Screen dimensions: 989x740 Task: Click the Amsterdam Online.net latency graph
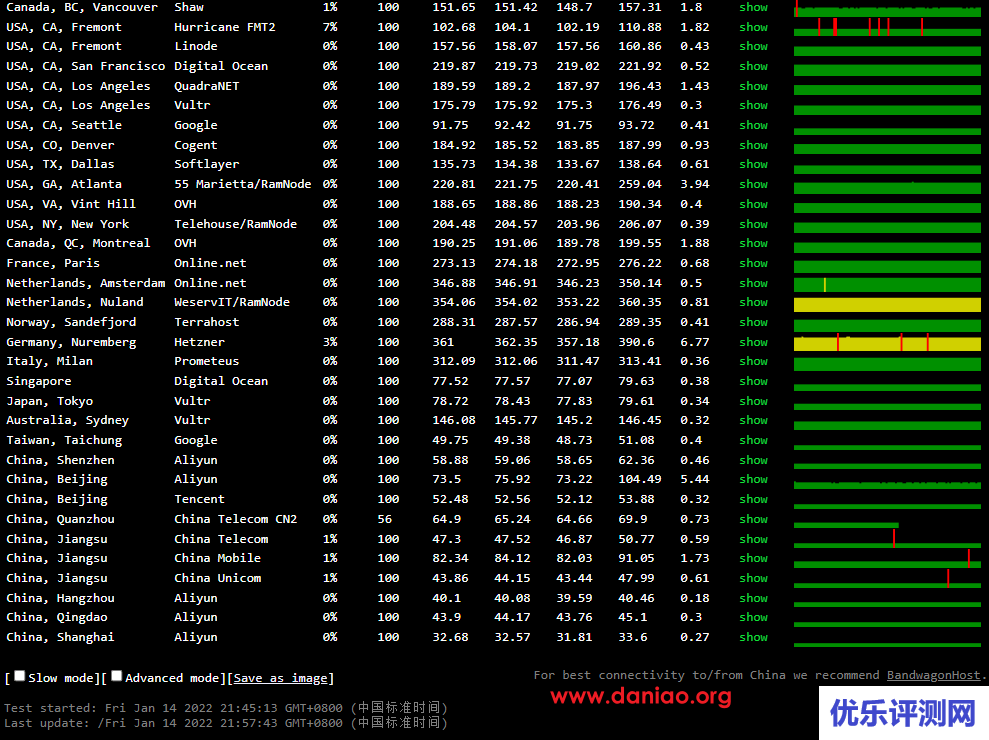[887, 285]
